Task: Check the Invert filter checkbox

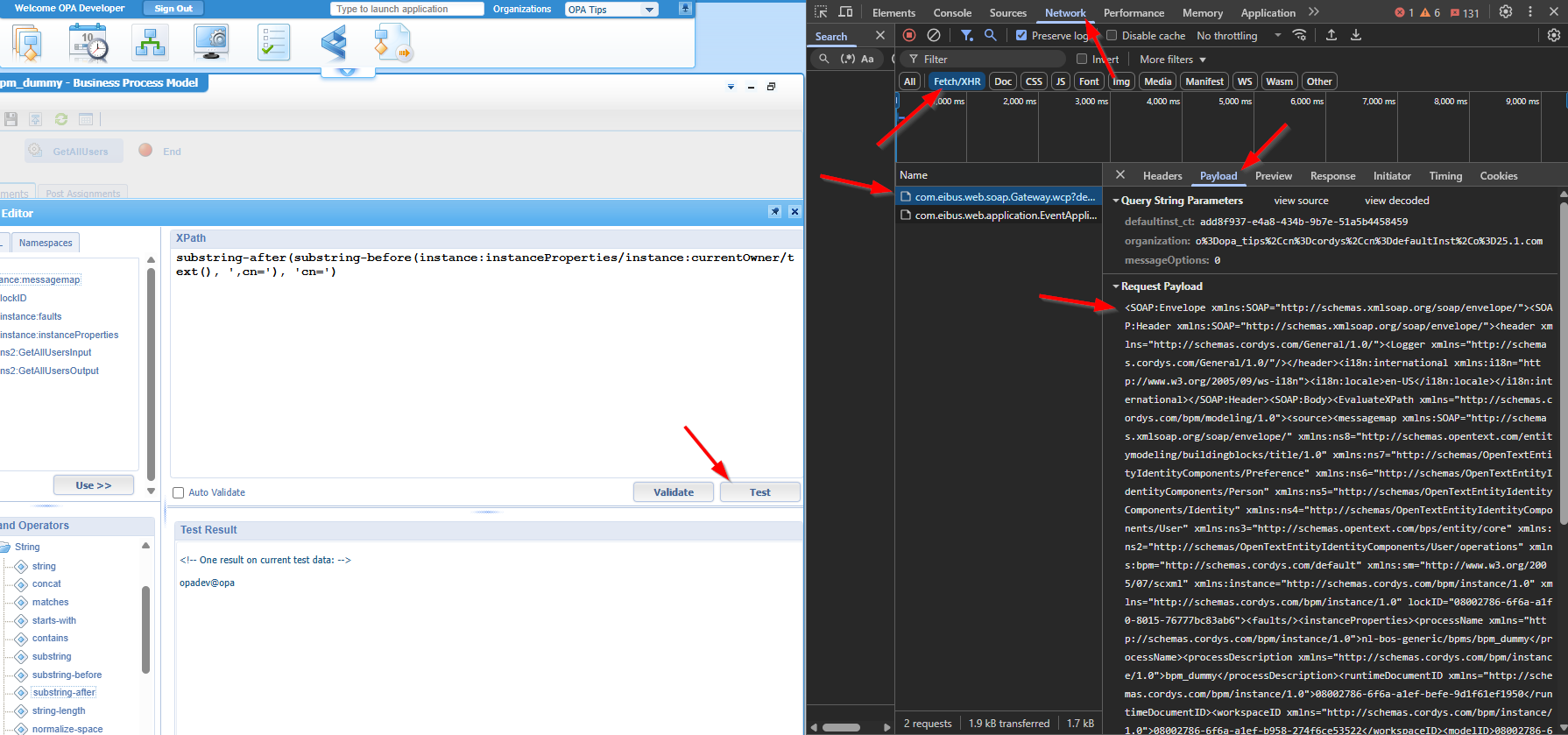Action: click(x=1082, y=60)
